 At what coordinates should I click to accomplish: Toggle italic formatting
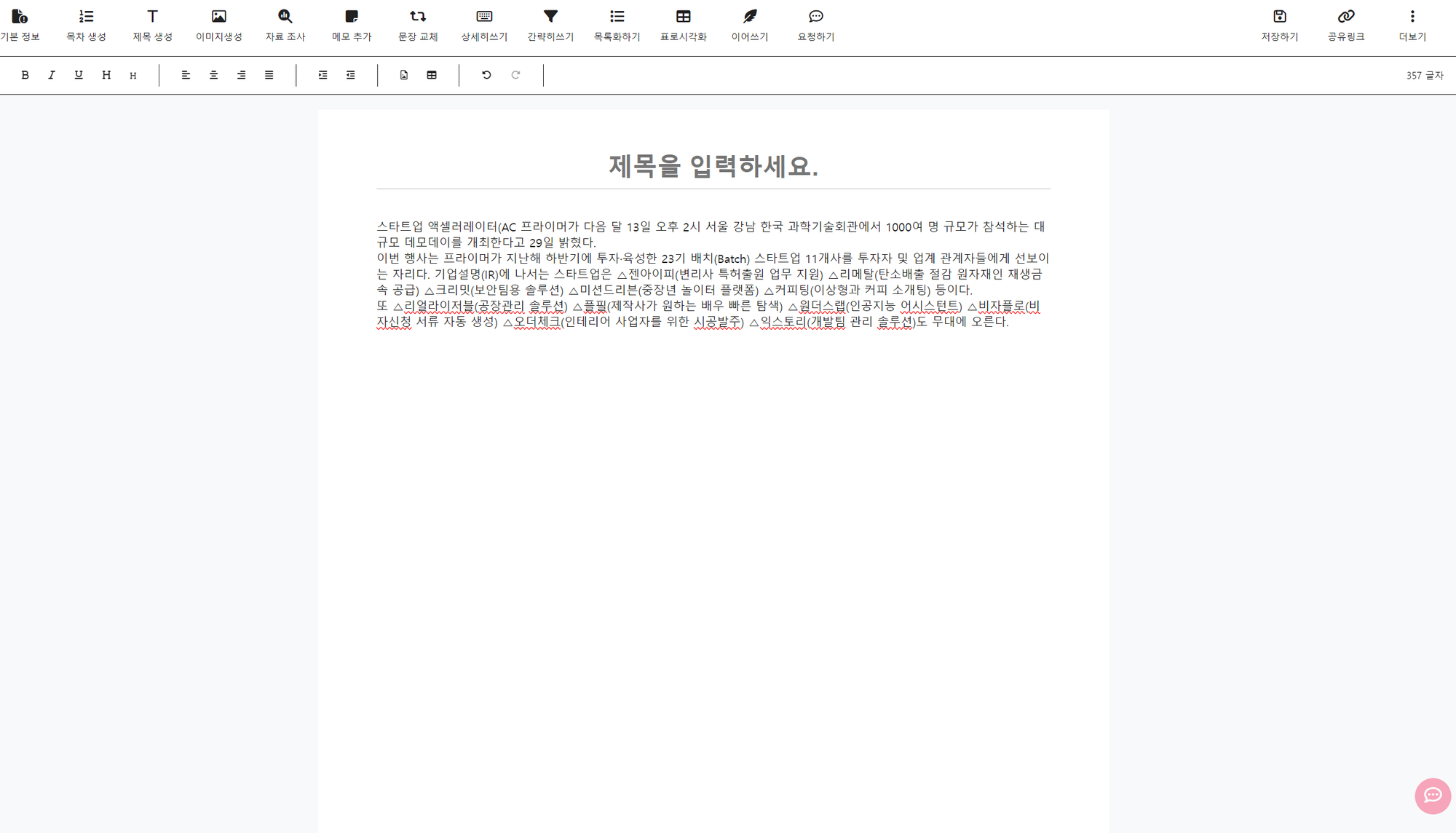[x=52, y=75]
